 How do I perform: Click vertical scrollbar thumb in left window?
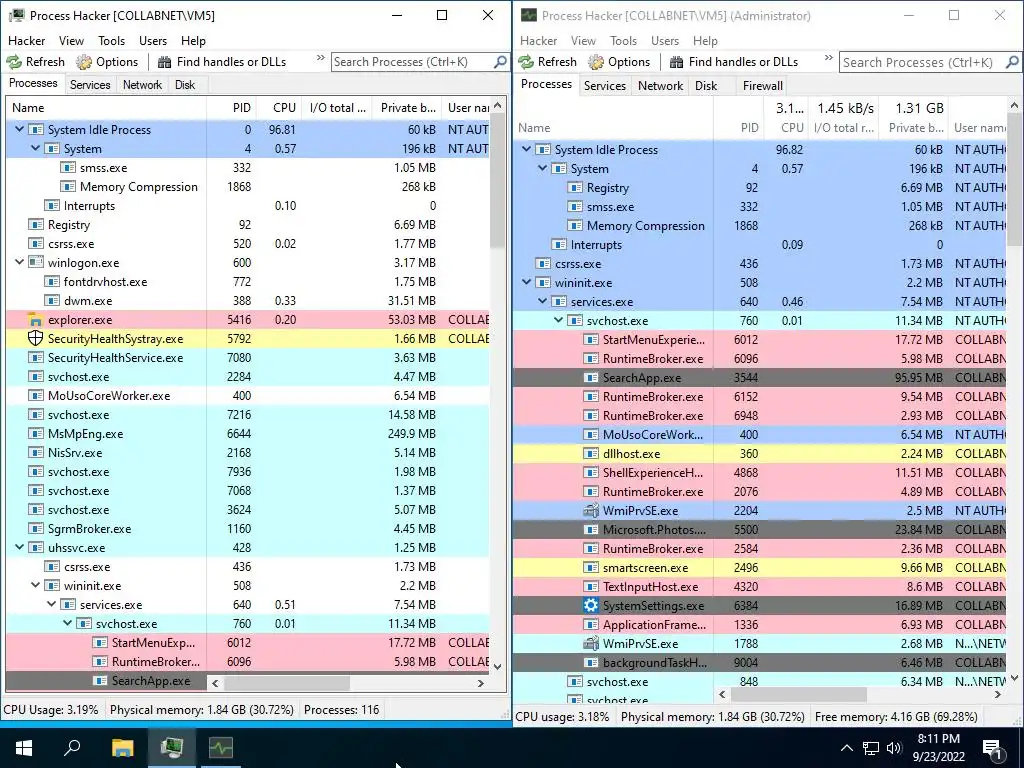(498, 181)
